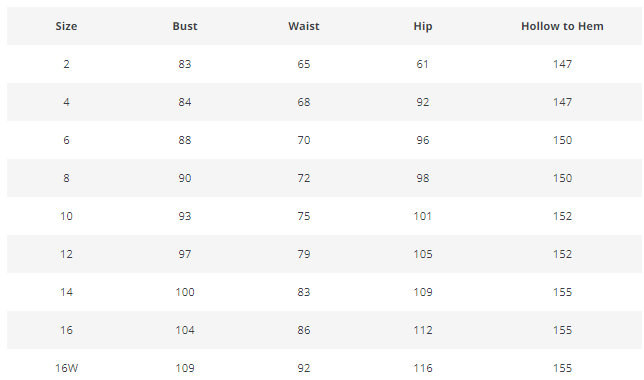Select size 10 row label
The height and width of the screenshot is (380, 644).
66,216
